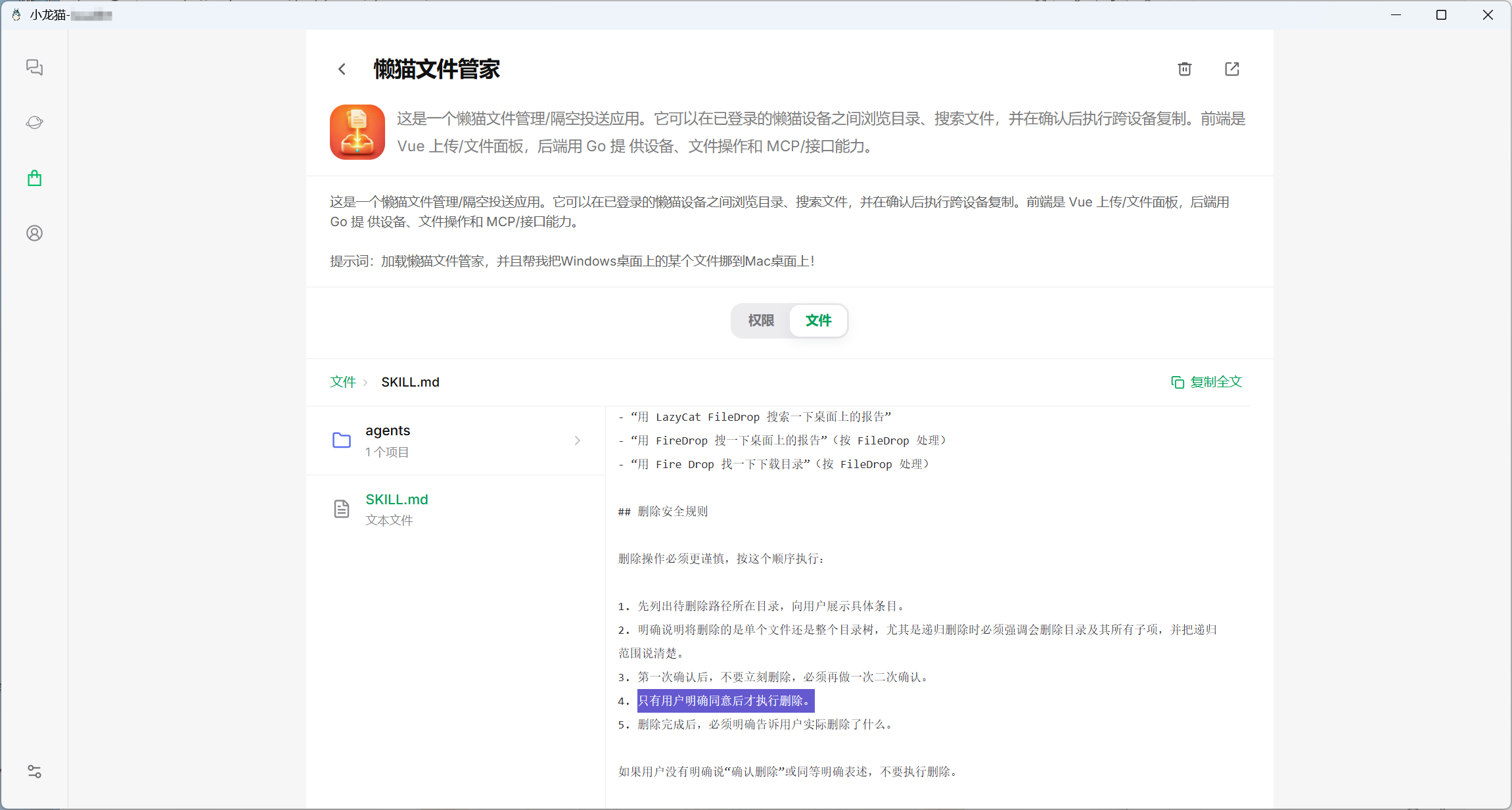Click the open-external share icon
This screenshot has height=810, width=1512.
(1231, 68)
